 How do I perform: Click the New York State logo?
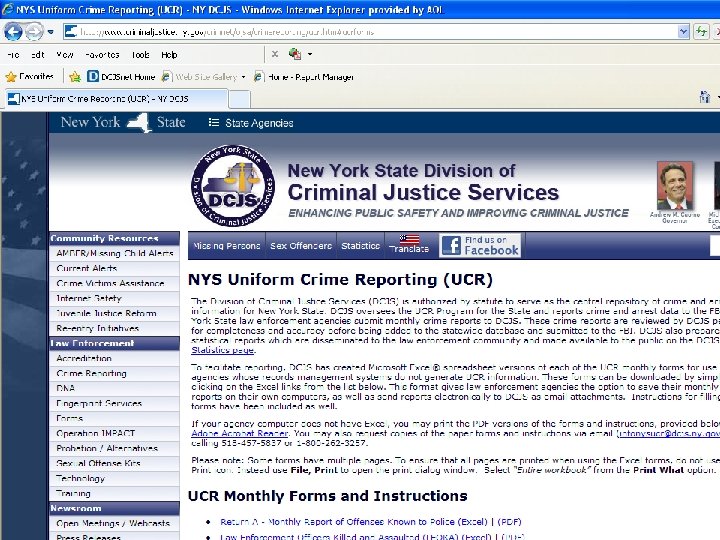(123, 123)
